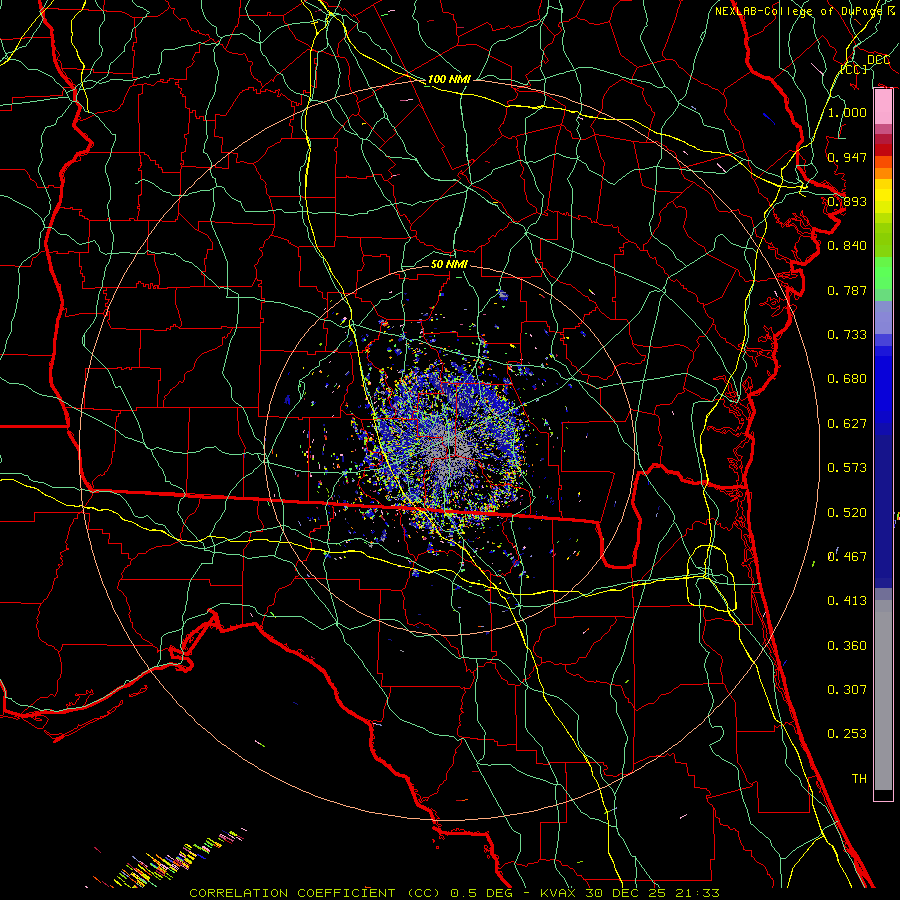Viewport: 900px width, 900px height.
Task: Click the pink segment of the color bar
Action: pyautogui.click(x=883, y=107)
